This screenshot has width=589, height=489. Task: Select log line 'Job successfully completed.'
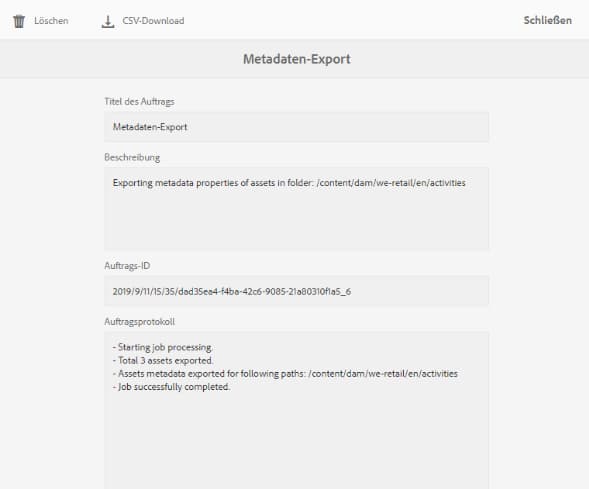[x=171, y=387]
